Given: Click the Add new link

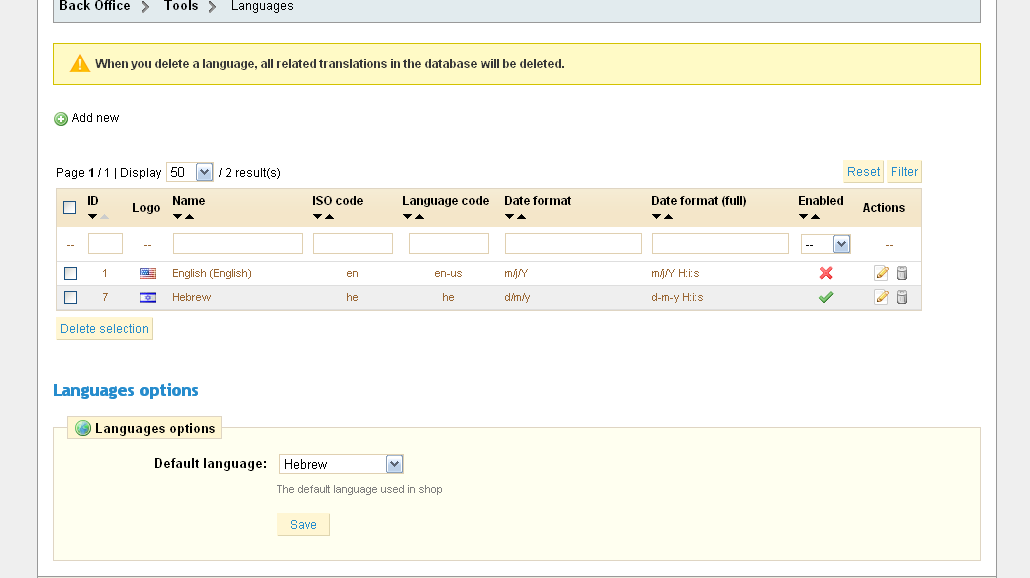Looking at the screenshot, I should (95, 118).
